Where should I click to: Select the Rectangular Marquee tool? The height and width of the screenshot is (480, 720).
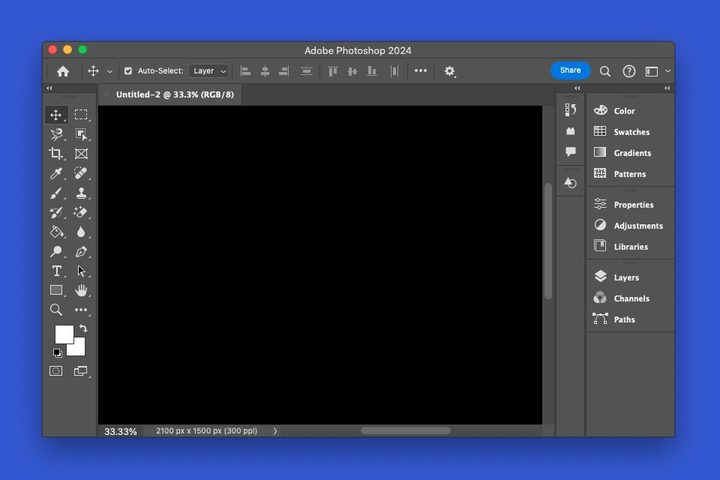click(x=81, y=114)
